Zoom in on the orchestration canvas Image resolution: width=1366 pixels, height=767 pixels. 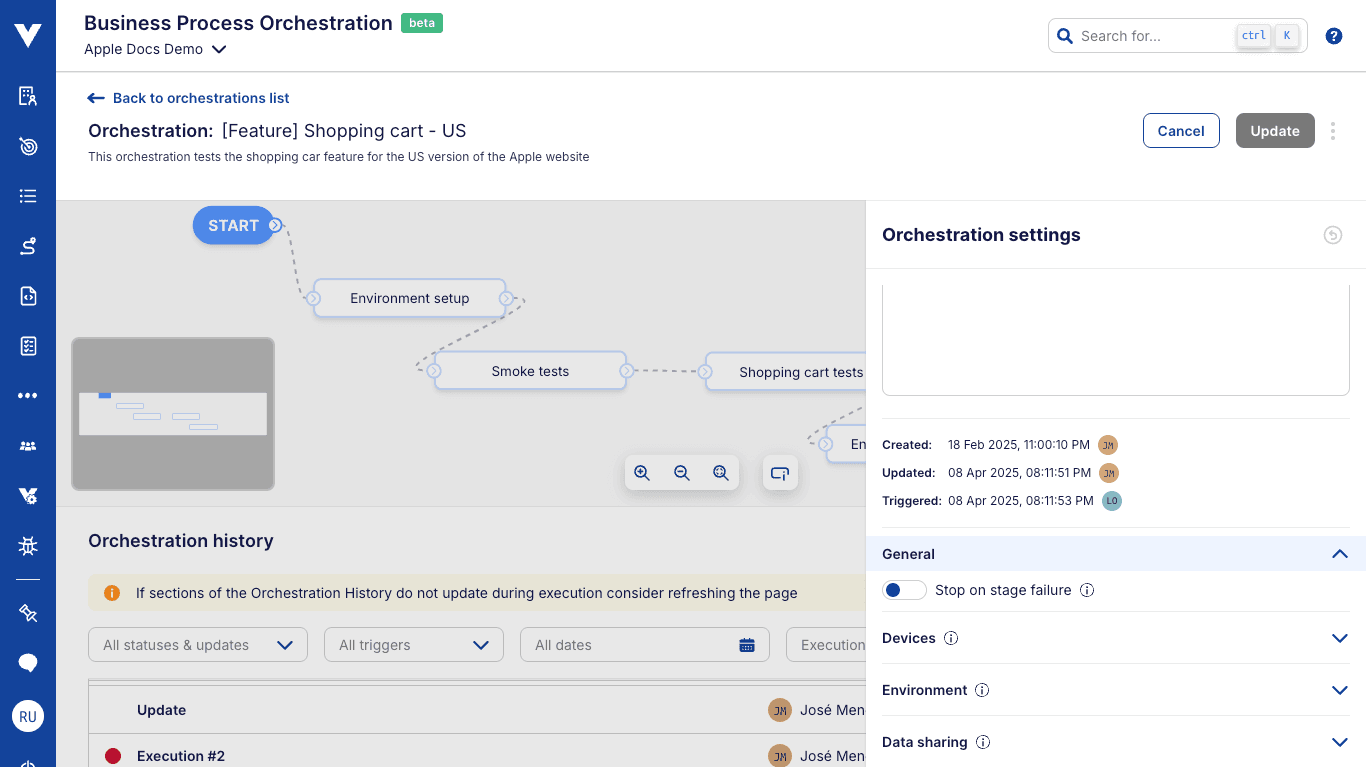pyautogui.click(x=643, y=472)
